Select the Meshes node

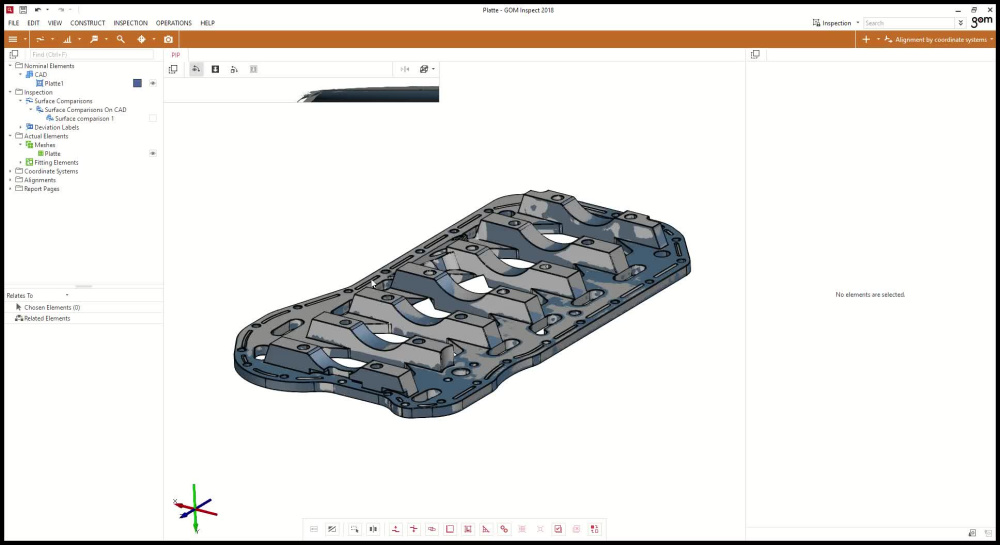click(x=45, y=145)
